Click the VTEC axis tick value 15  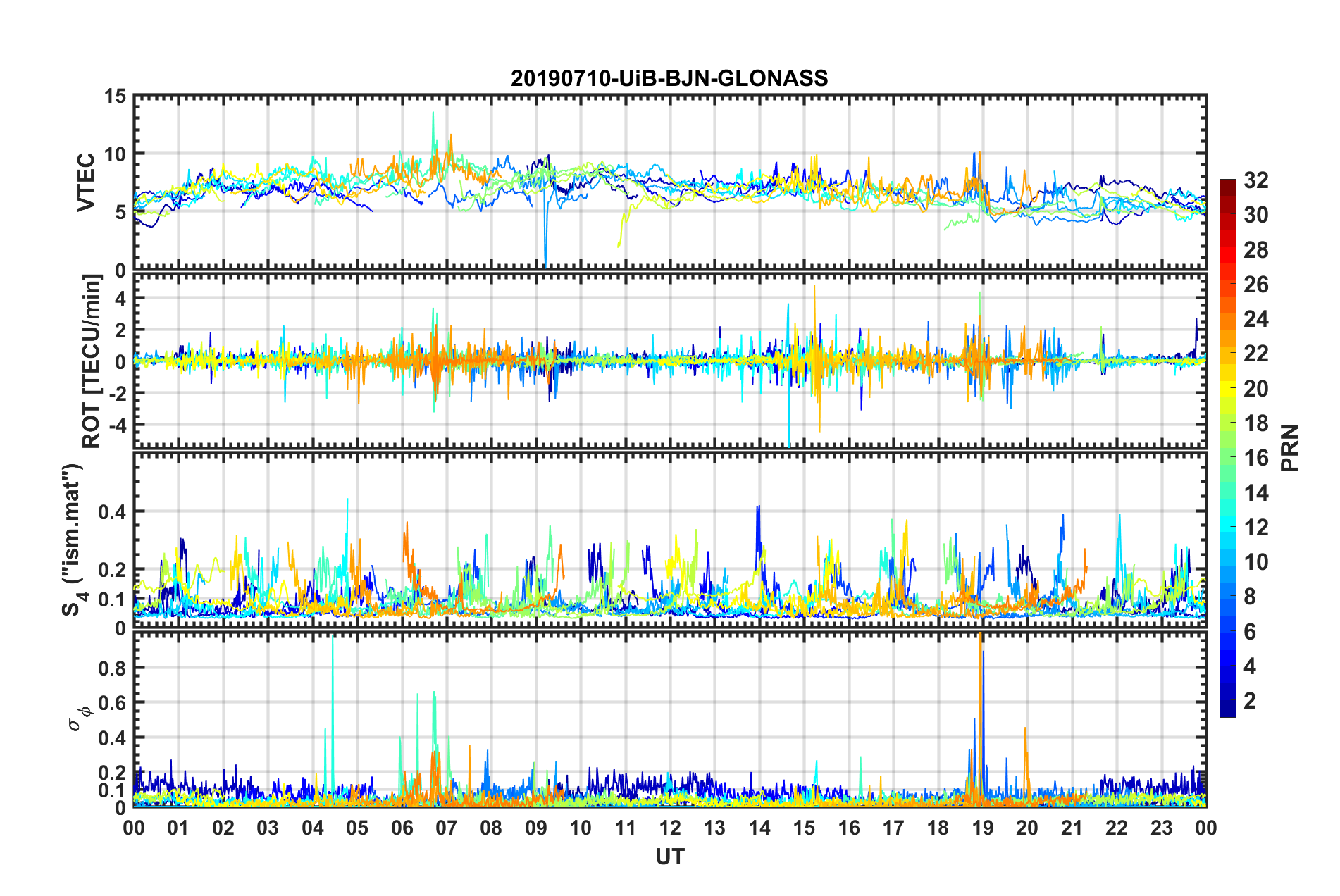[x=115, y=96]
